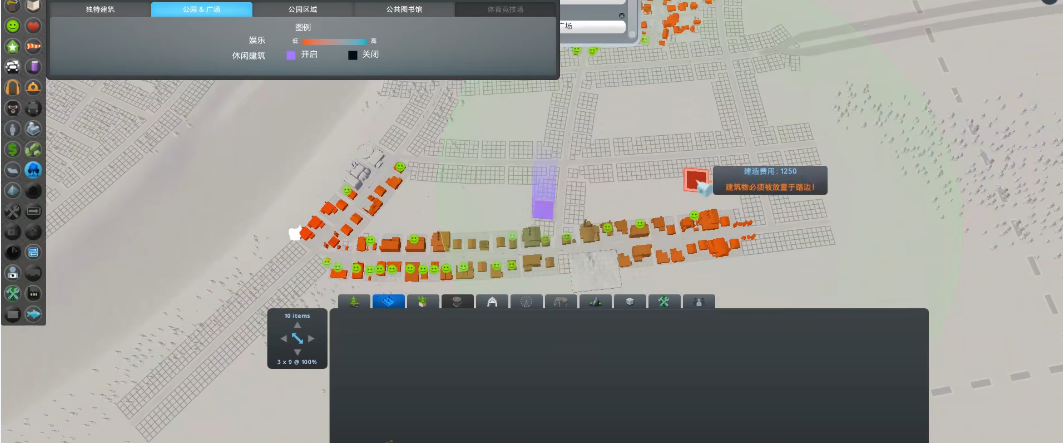Click left arrow in panel size control
Screen dimensions: 1063x443
point(283,339)
